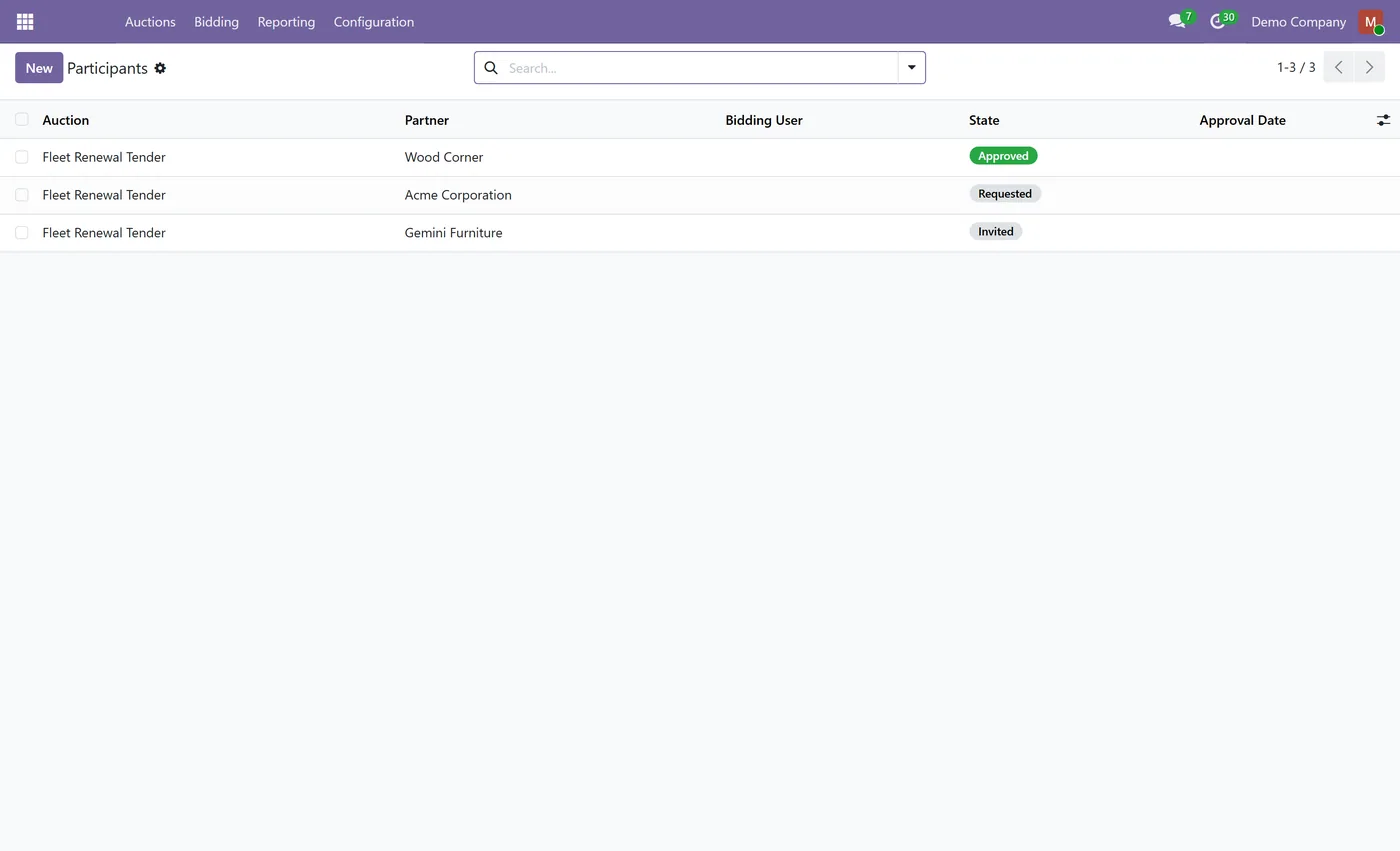The width and height of the screenshot is (1400, 851).
Task: Sort by the Partner column header
Action: [x=427, y=120]
